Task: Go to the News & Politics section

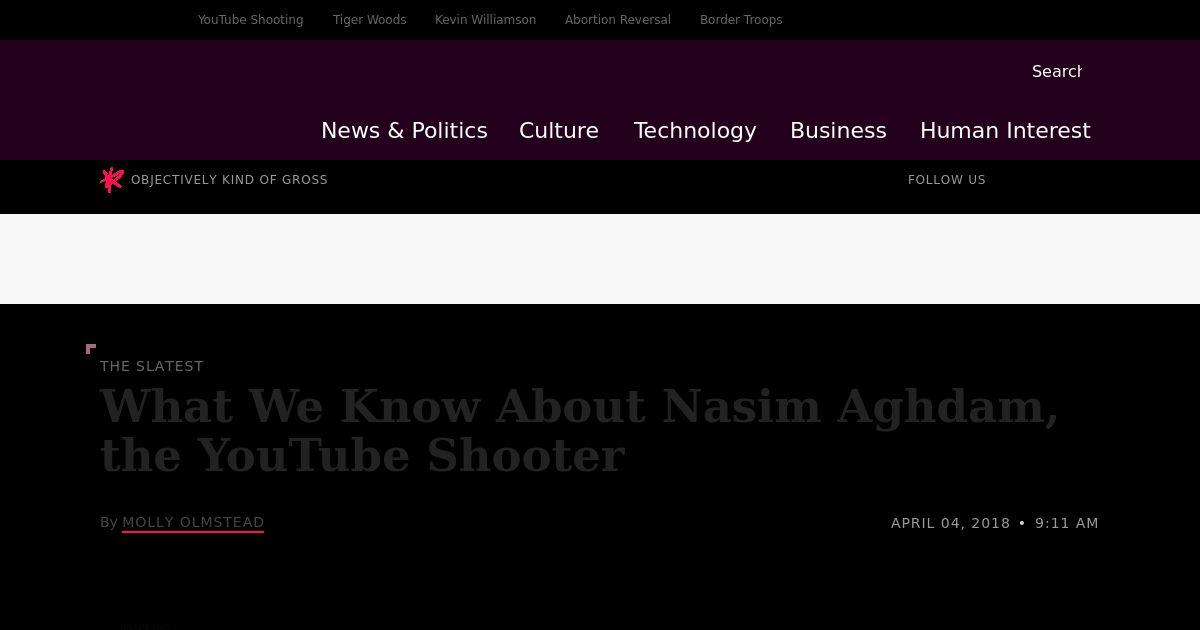Action: click(x=404, y=131)
